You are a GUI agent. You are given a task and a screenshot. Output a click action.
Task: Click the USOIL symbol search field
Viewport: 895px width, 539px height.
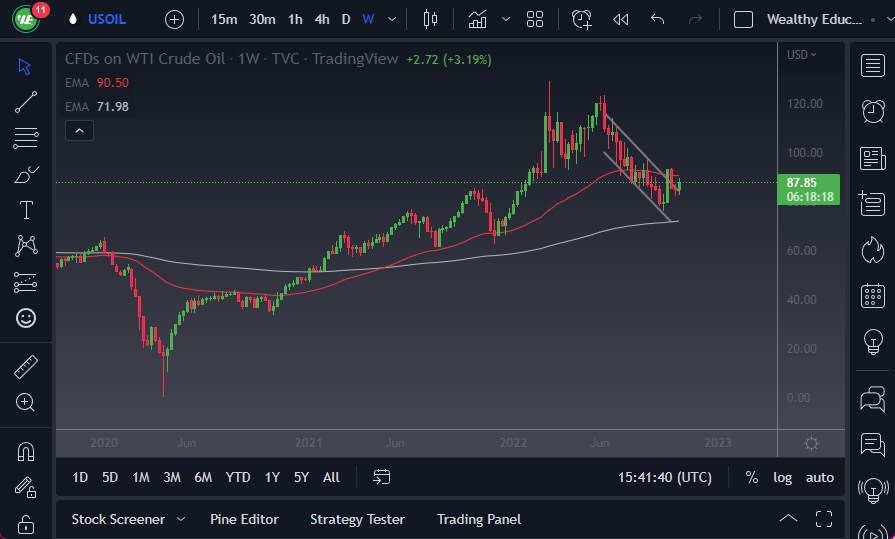tap(107, 19)
